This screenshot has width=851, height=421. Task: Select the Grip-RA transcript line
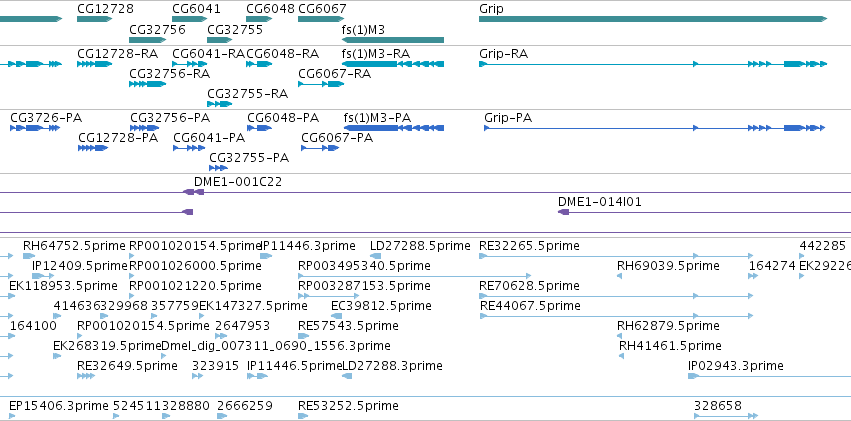coord(653,64)
